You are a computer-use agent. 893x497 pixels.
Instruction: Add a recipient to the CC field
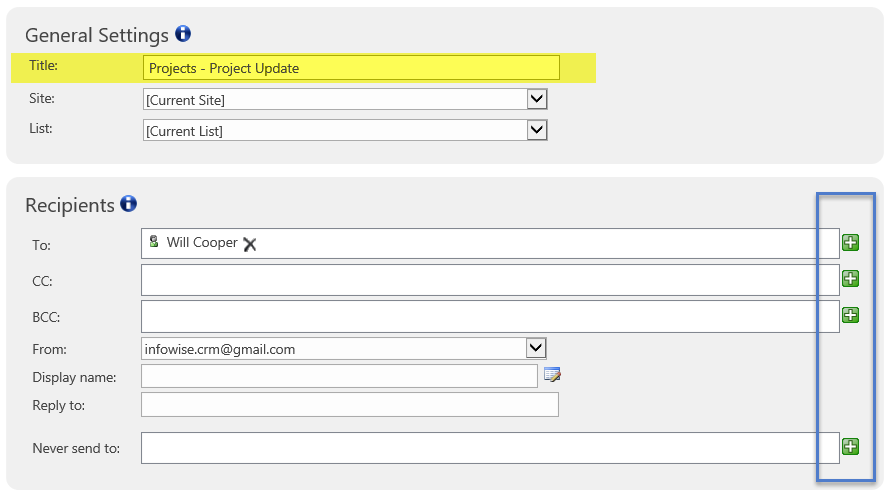coord(850,279)
